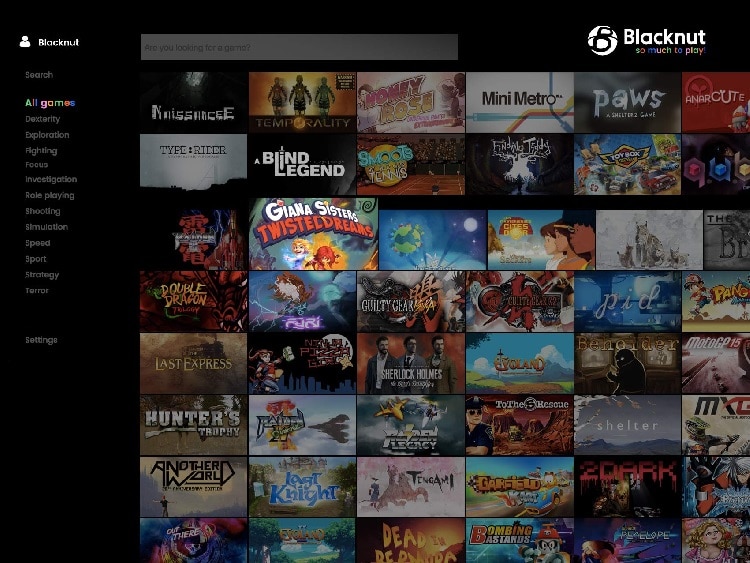Open the Last Knight game tile
Viewport: 750px width, 563px height.
coord(302,487)
